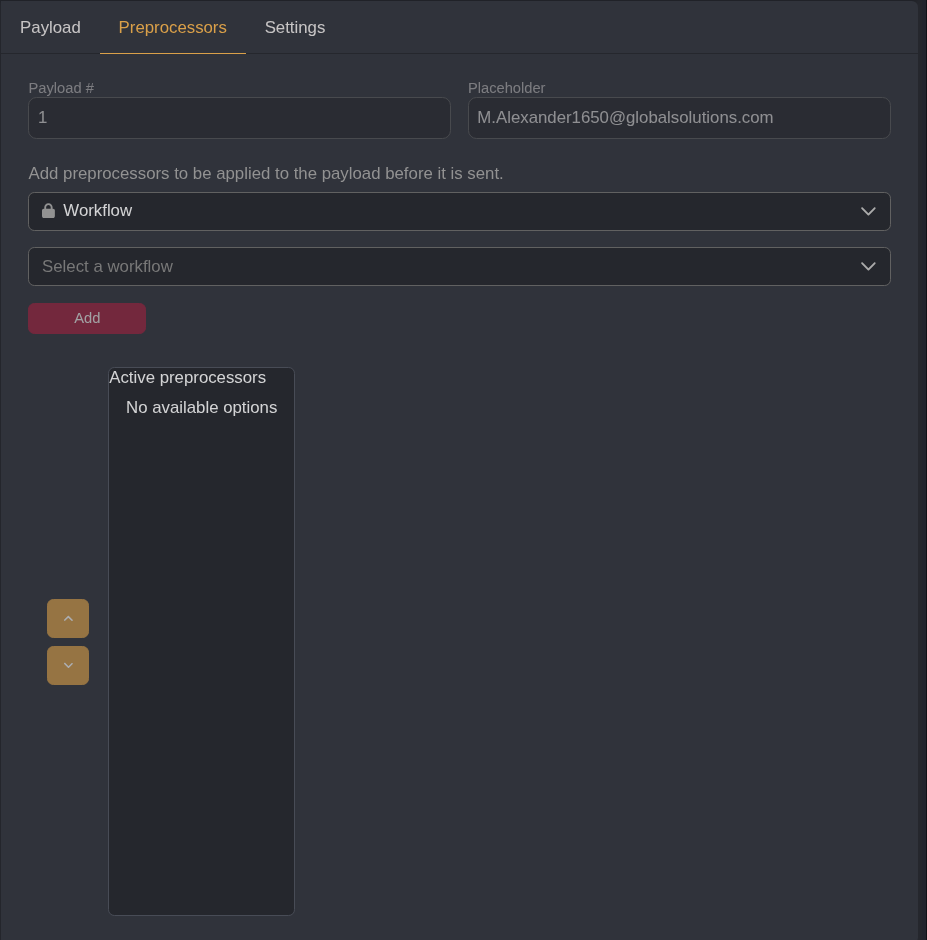
Task: Click the Active preprocessors header label
Action: click(188, 377)
